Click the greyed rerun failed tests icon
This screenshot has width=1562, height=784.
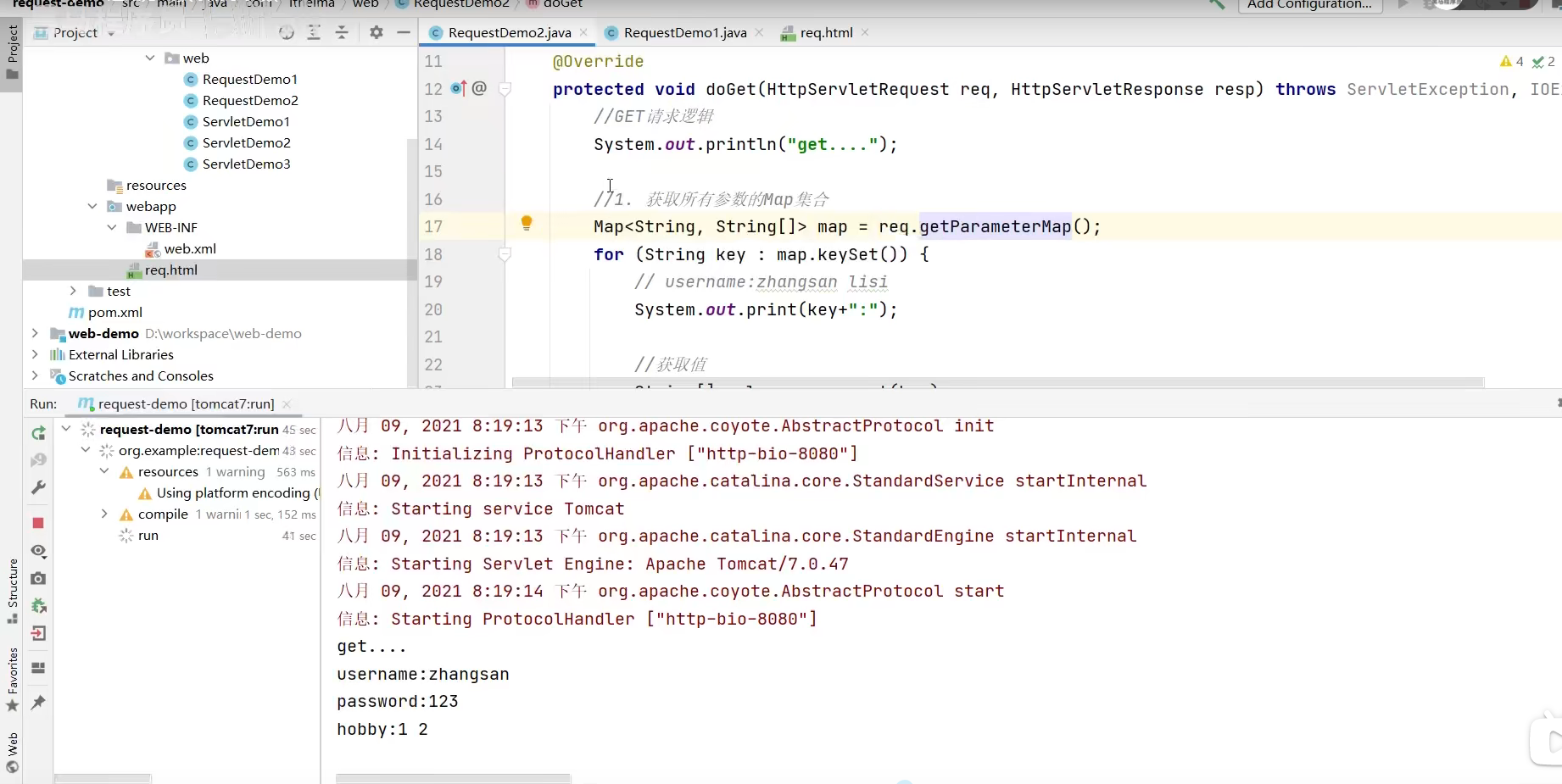[x=38, y=460]
